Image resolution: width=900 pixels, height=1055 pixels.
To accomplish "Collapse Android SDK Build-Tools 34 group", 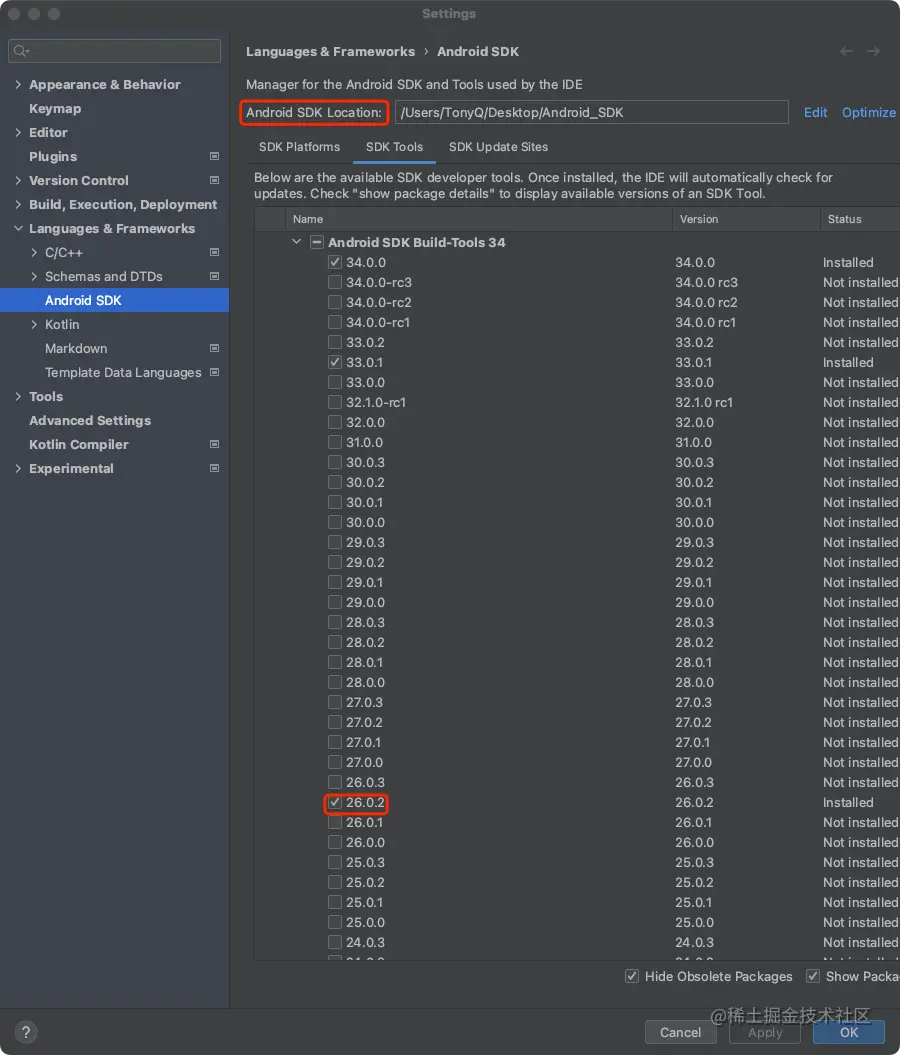I will coord(296,242).
